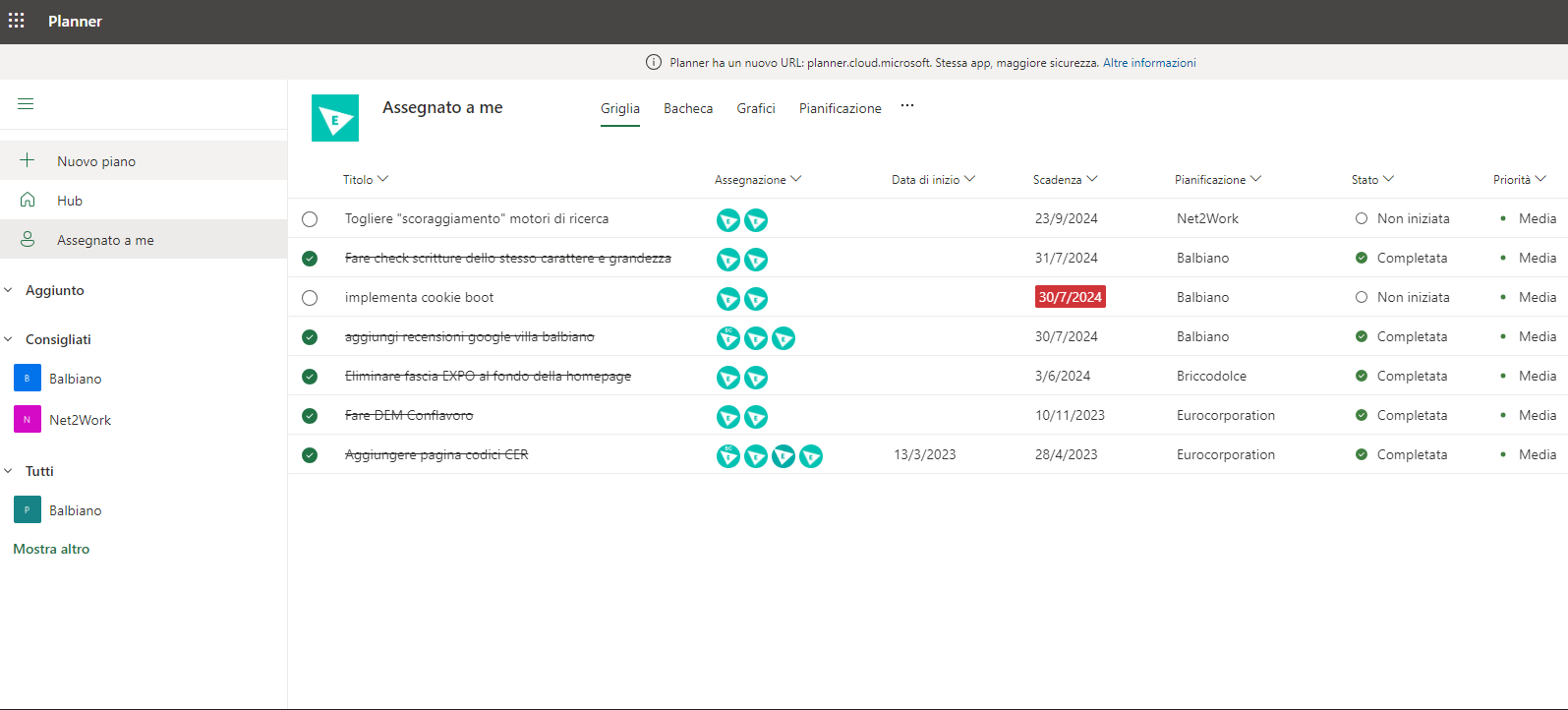Click the plus icon for Nuovo piano
The width and height of the screenshot is (1568, 710).
pos(28,160)
